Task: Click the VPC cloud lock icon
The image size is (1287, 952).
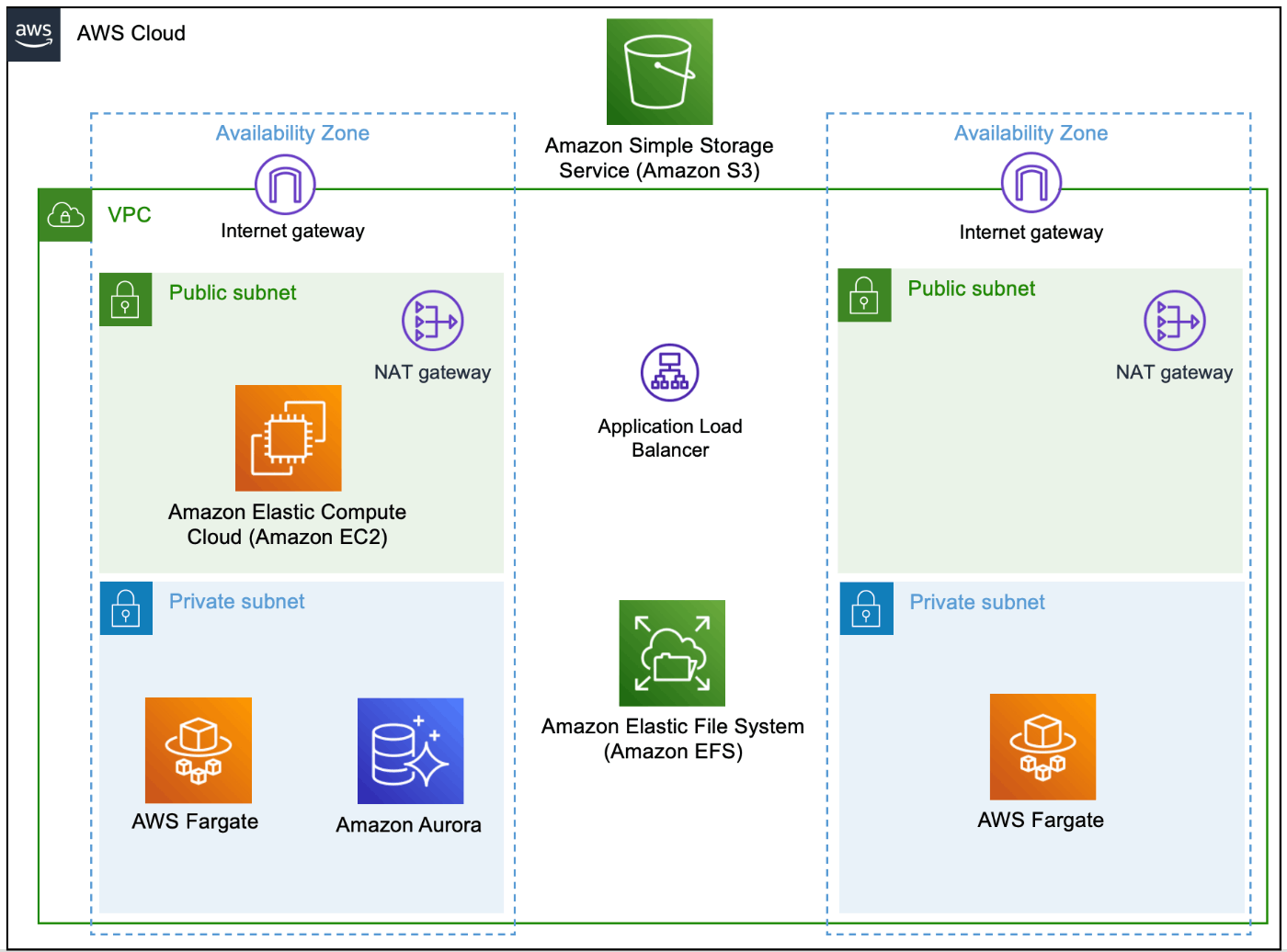Action: coord(65,216)
